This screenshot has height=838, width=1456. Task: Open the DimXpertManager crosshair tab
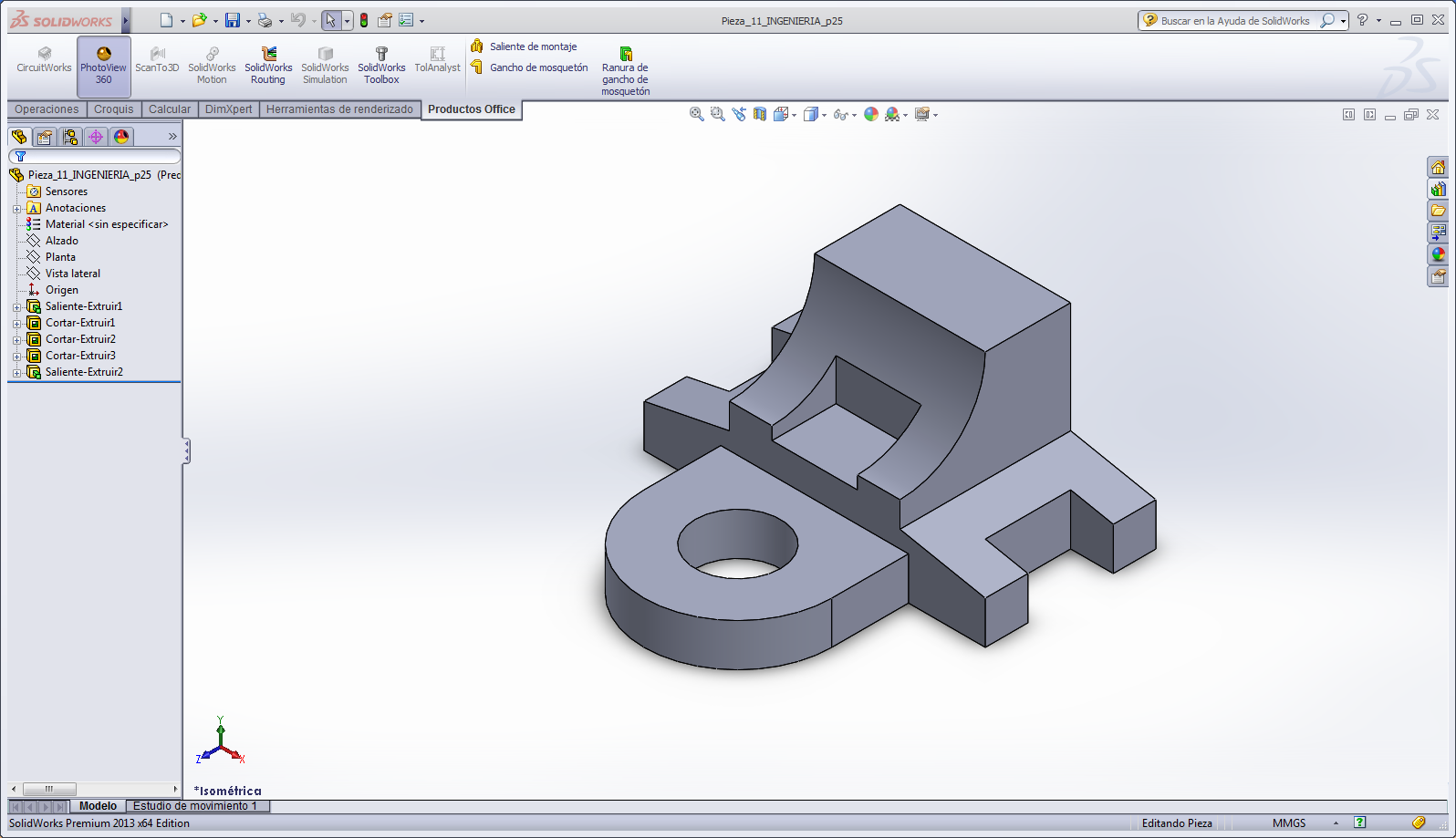(x=96, y=137)
